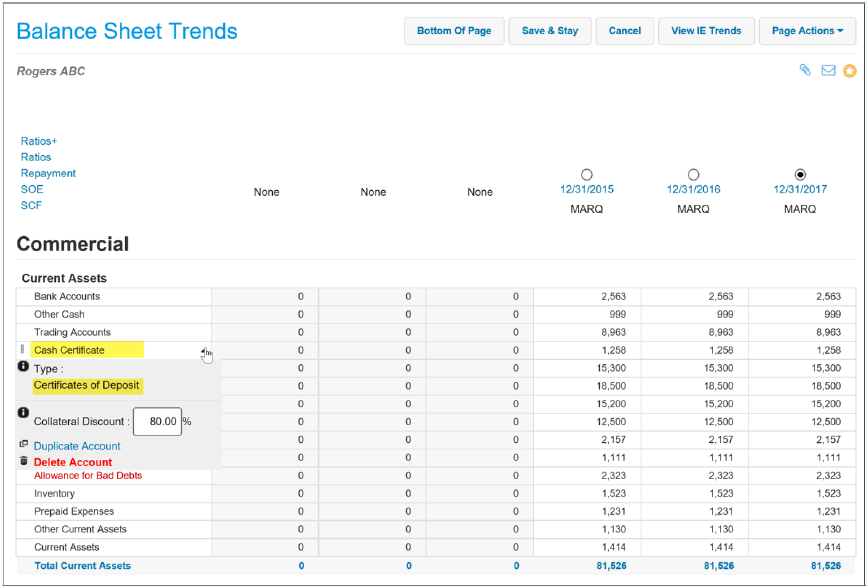Click the Bank Accounts row label

click(67, 296)
